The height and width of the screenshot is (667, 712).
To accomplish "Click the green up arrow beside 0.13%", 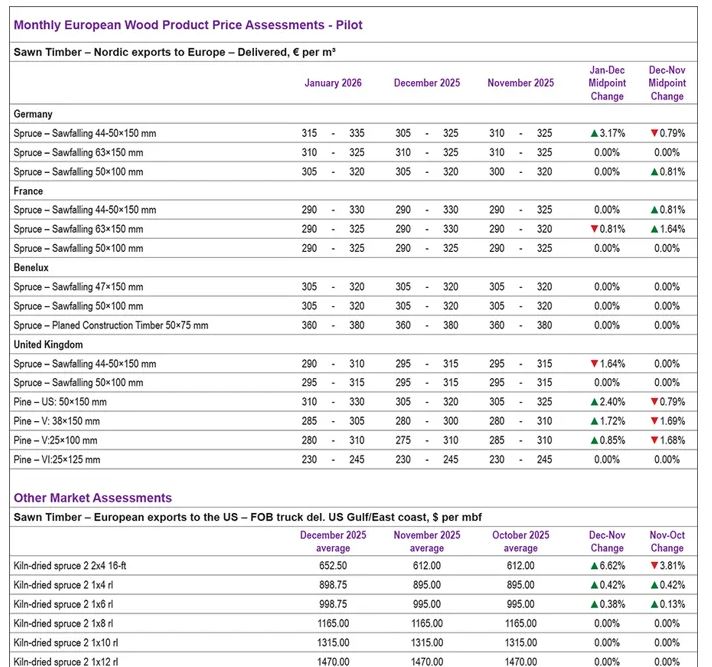I will tap(654, 604).
